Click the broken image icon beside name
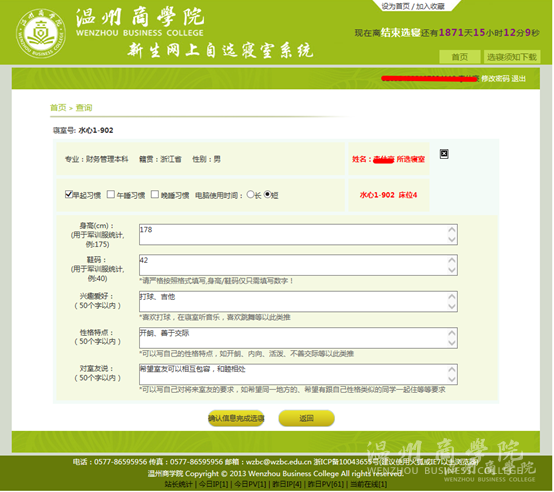Viewport: 554px width, 492px height. [x=444, y=154]
